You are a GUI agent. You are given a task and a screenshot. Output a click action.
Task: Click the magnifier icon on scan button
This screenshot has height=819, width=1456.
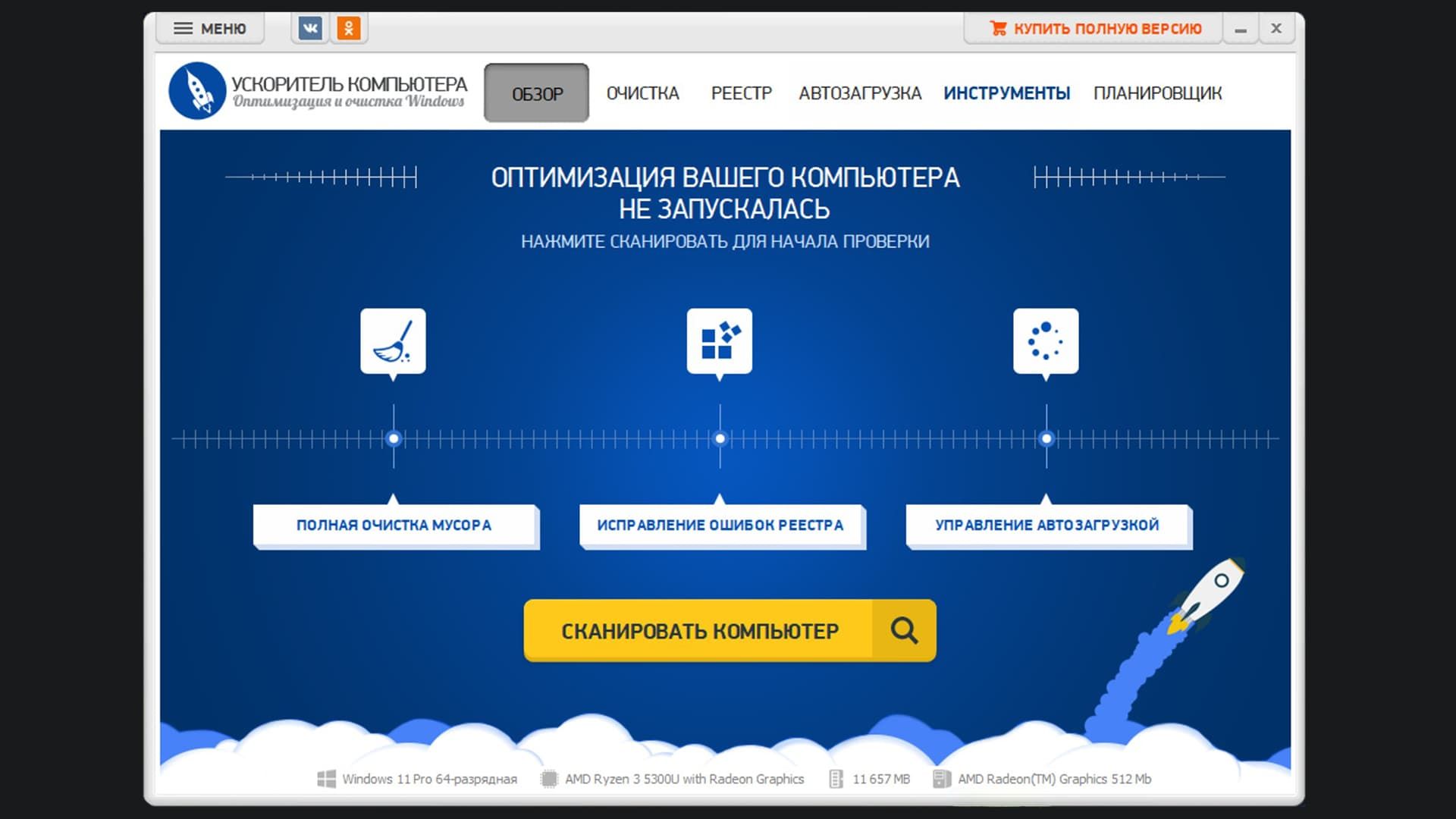click(904, 630)
